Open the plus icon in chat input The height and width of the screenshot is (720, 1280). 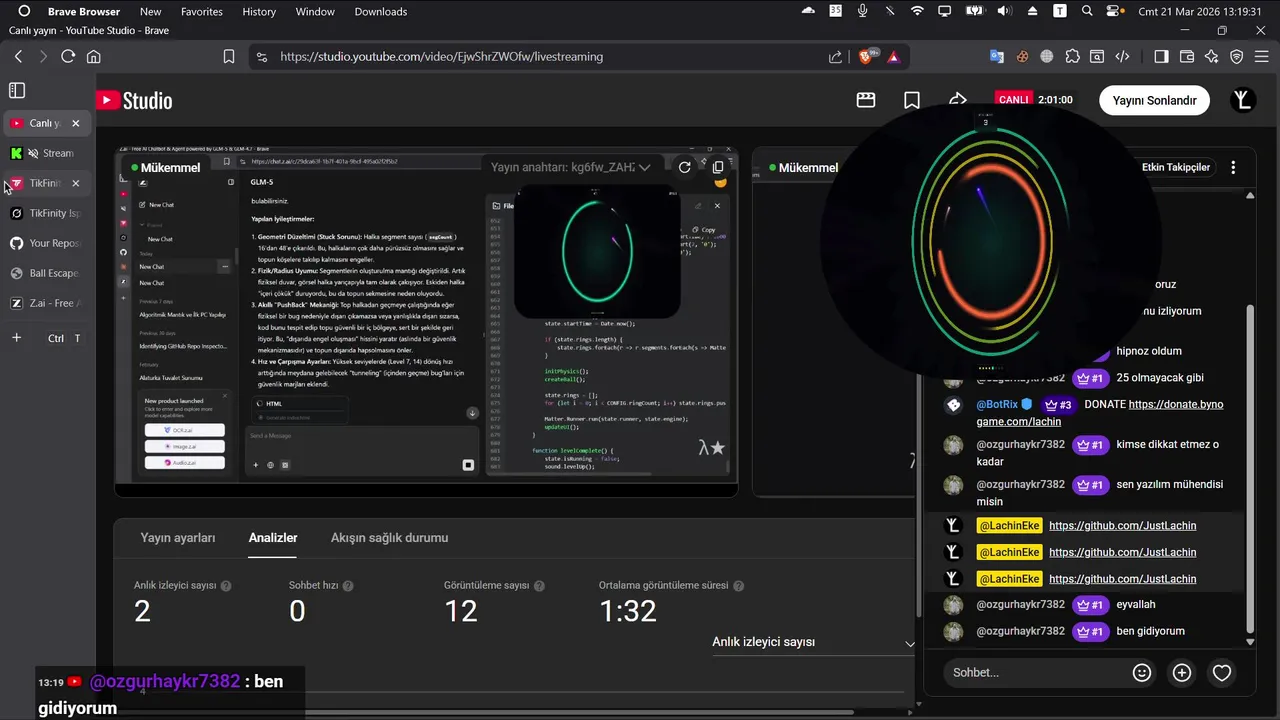tap(1182, 673)
